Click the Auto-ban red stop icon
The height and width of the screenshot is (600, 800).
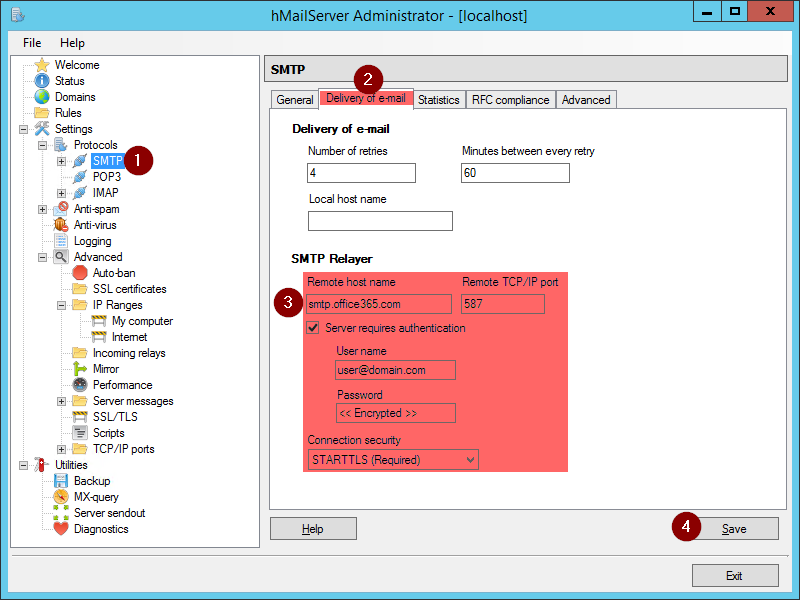point(80,273)
